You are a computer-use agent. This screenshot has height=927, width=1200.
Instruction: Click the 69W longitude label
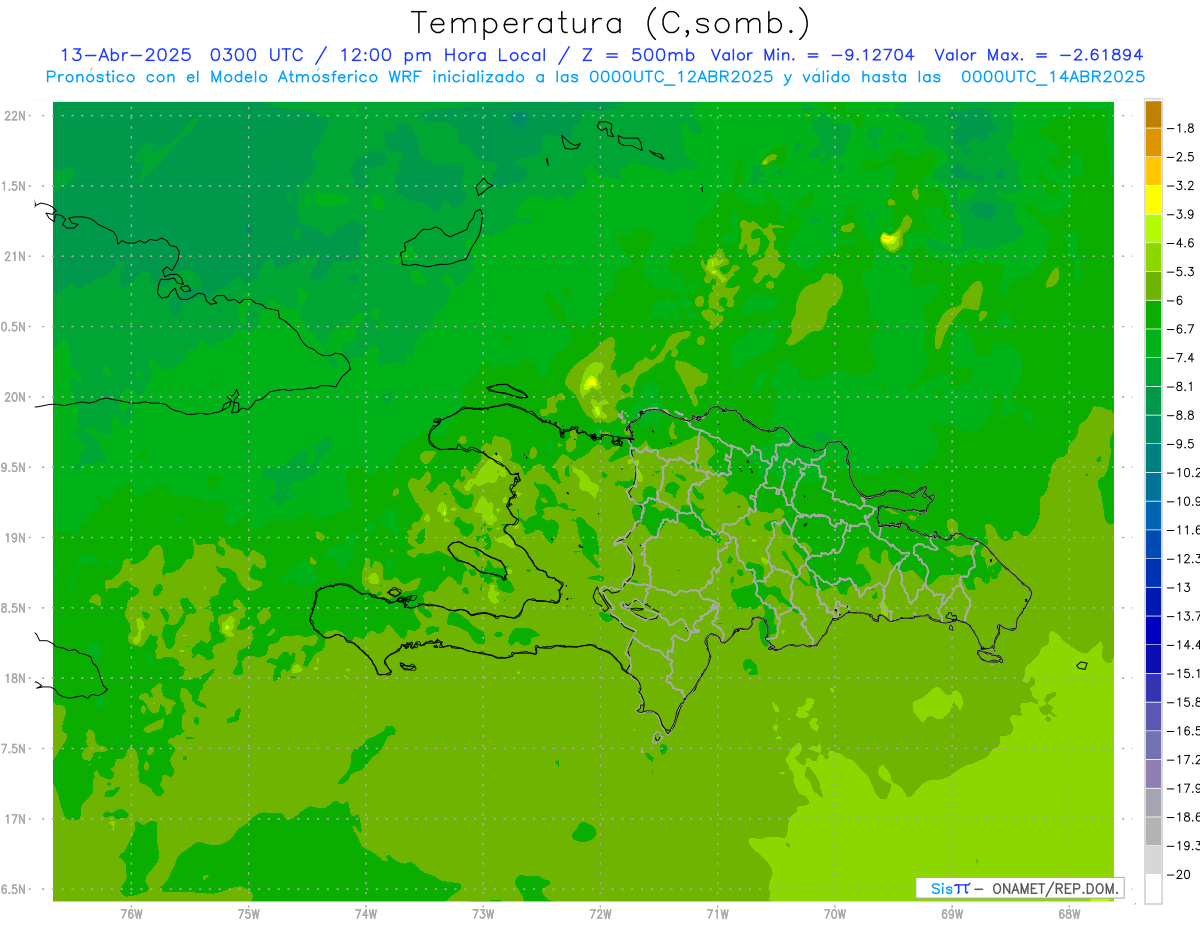952,914
